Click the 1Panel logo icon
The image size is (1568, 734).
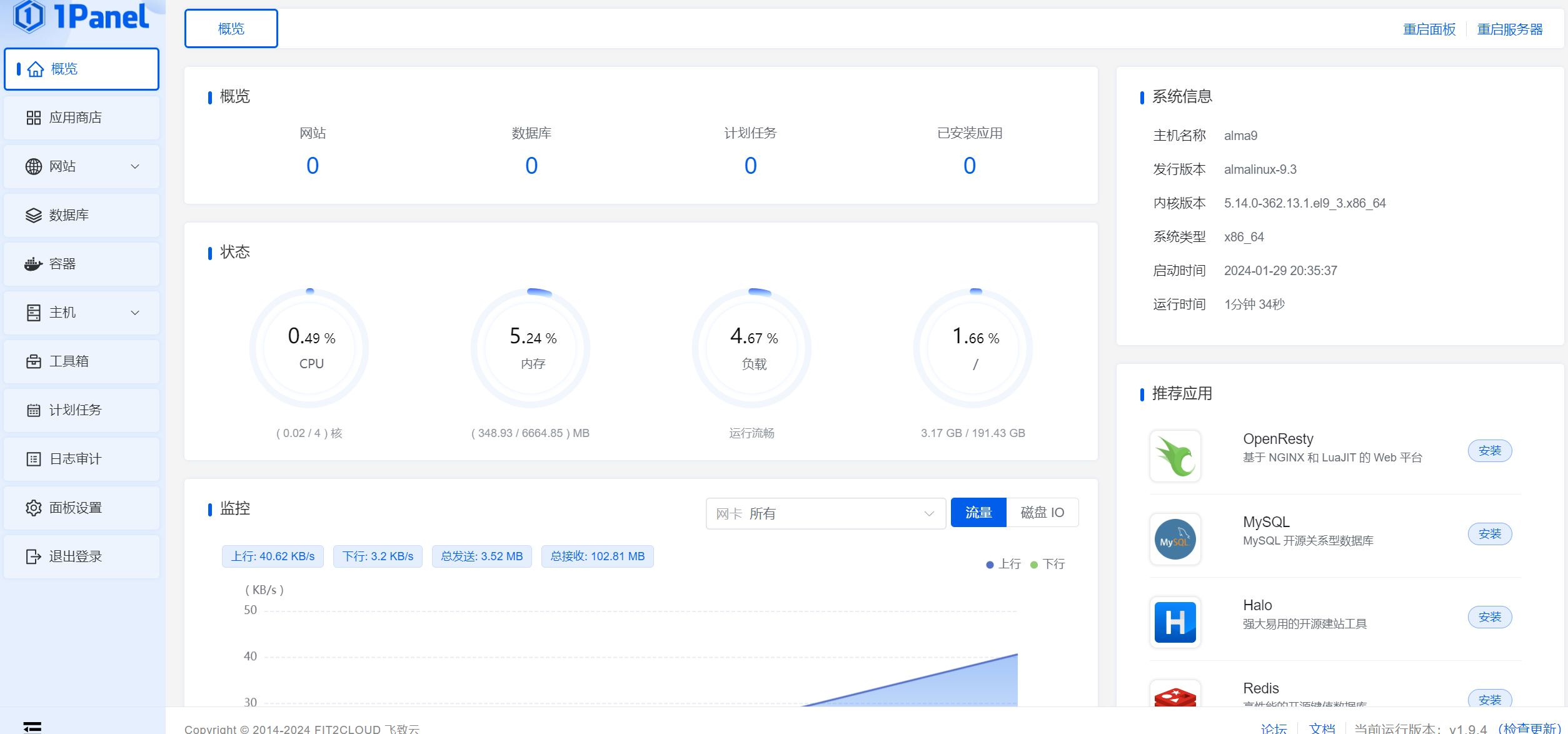[x=29, y=16]
